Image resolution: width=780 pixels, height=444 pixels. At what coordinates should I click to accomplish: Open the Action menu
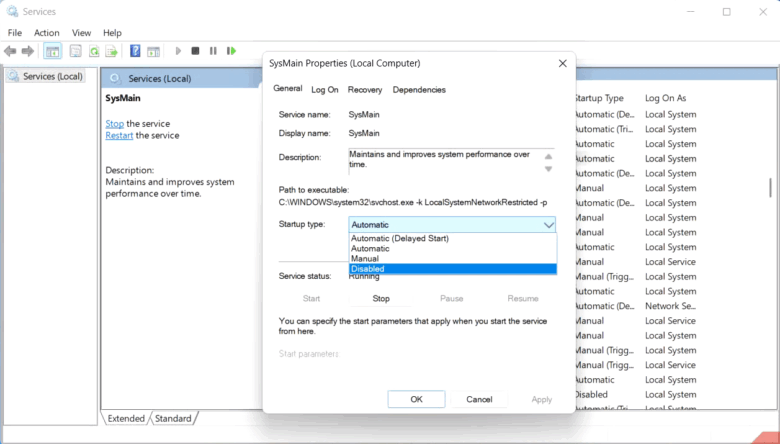tap(46, 33)
